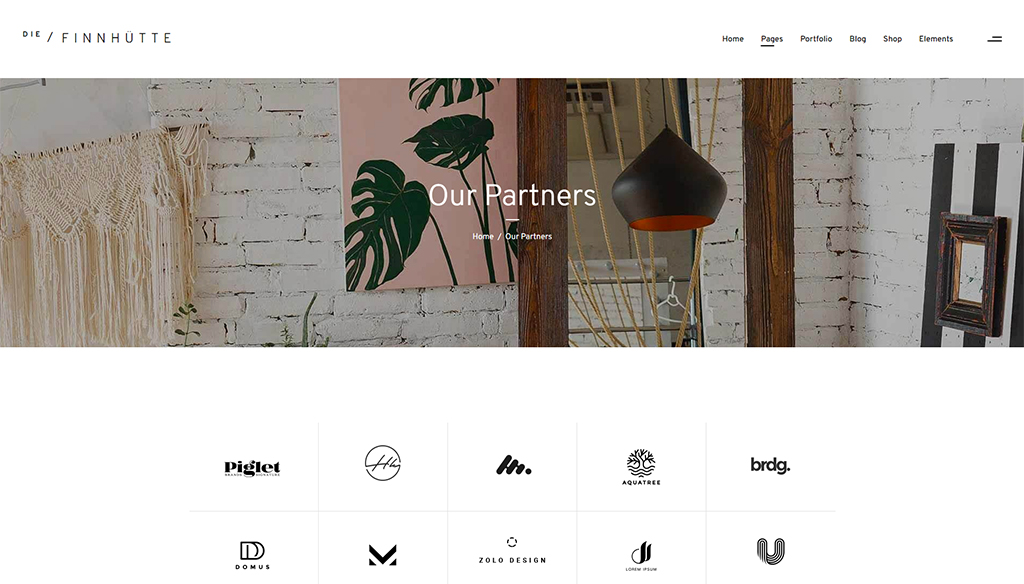The image size is (1024, 584).
Task: Click the Our Partners breadcrumb text
Action: tap(528, 236)
